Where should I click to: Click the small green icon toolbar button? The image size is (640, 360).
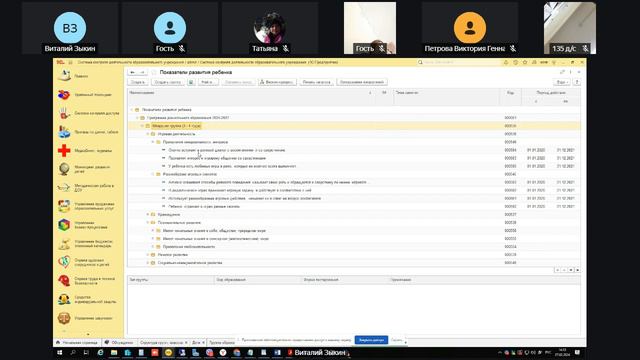191,82
